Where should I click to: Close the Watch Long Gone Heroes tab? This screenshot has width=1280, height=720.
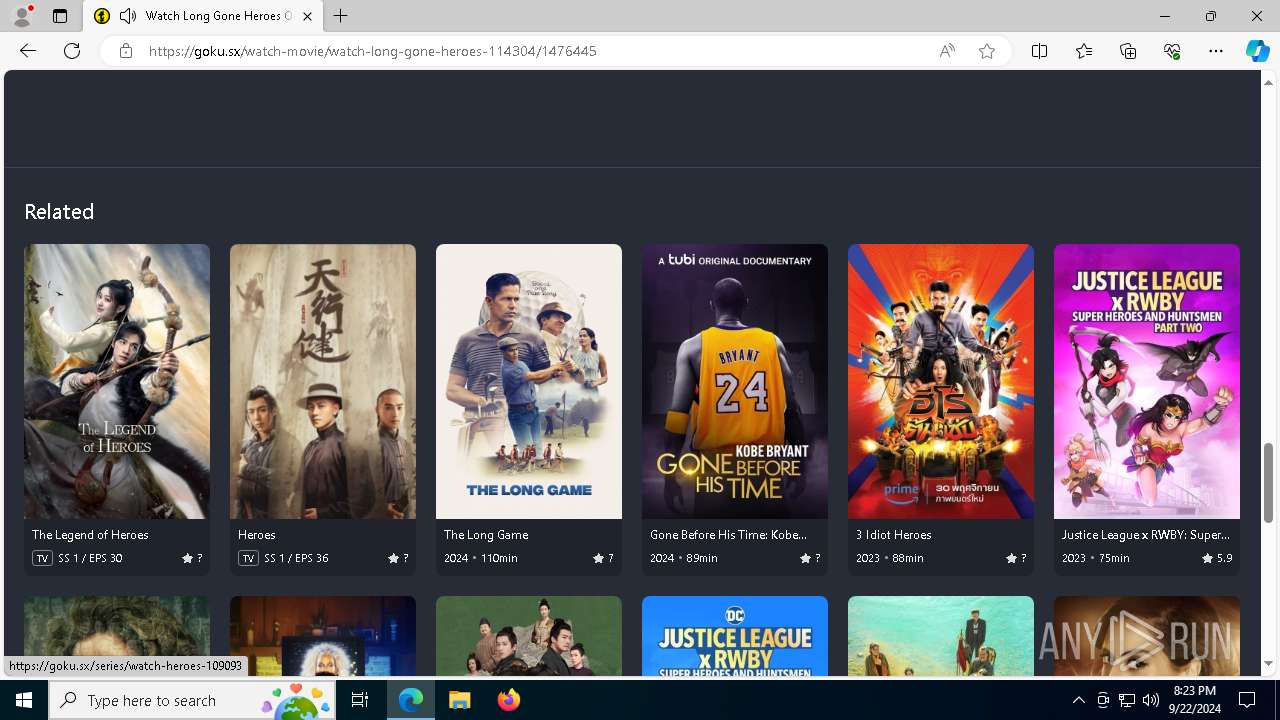[x=307, y=16]
